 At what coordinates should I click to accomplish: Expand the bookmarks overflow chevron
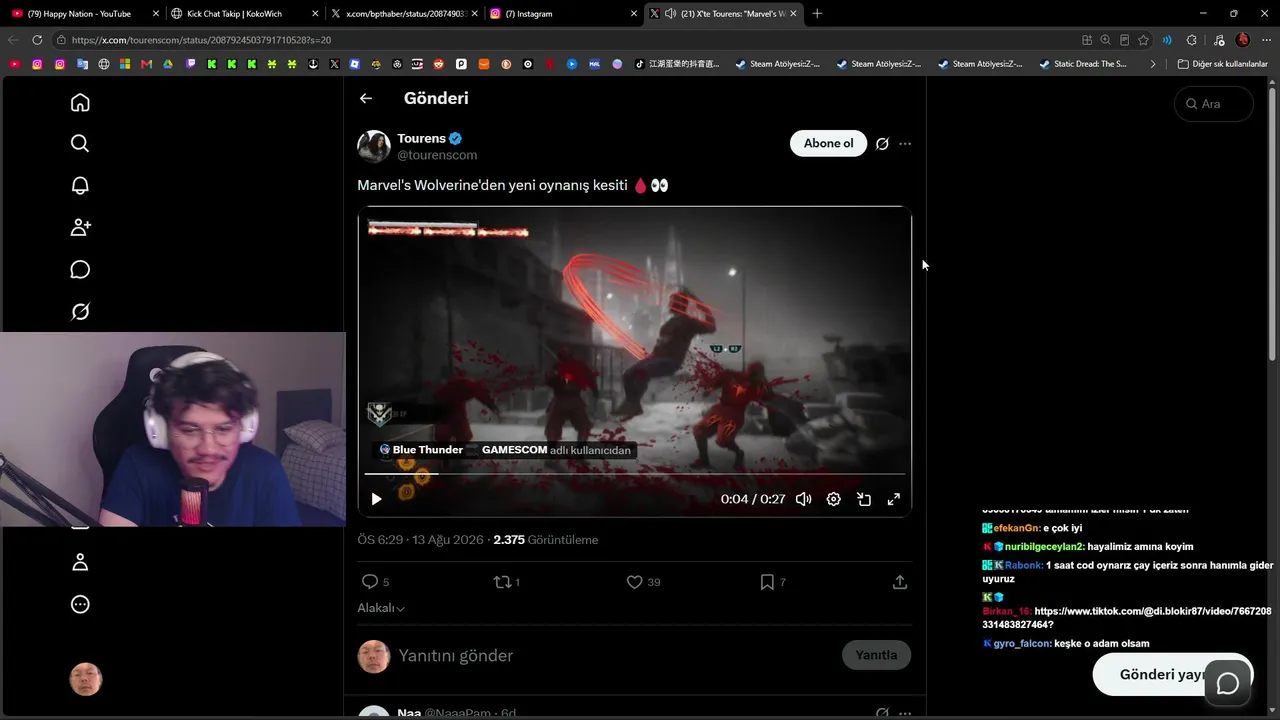point(1153,64)
